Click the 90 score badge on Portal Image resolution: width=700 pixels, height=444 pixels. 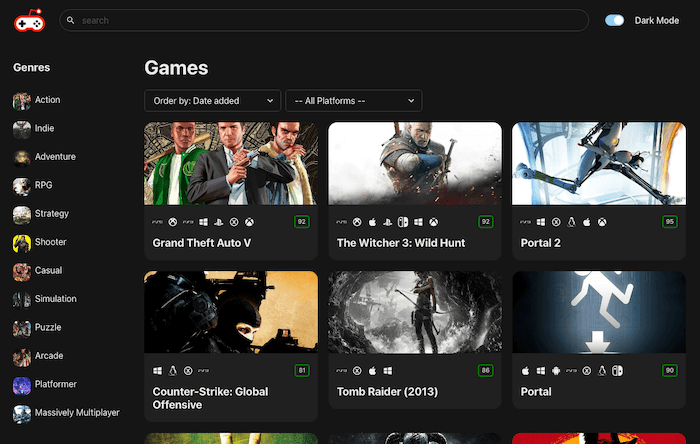click(x=670, y=370)
